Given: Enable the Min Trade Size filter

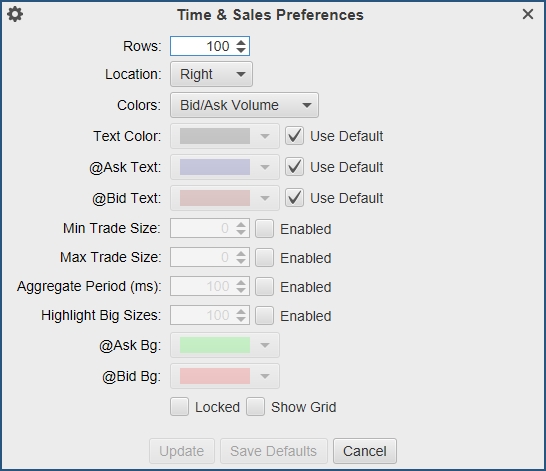Looking at the screenshot, I should pyautogui.click(x=264, y=229).
